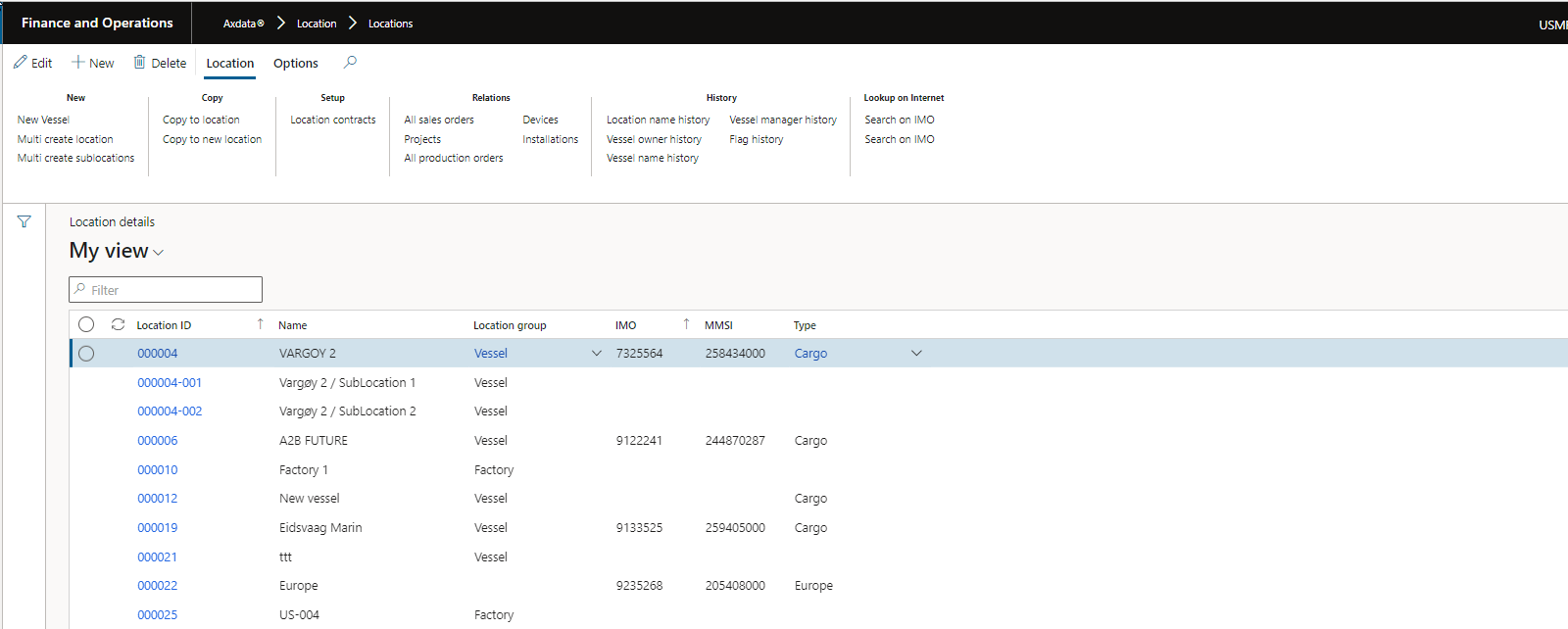Click Multi create sublocations

[x=75, y=158]
